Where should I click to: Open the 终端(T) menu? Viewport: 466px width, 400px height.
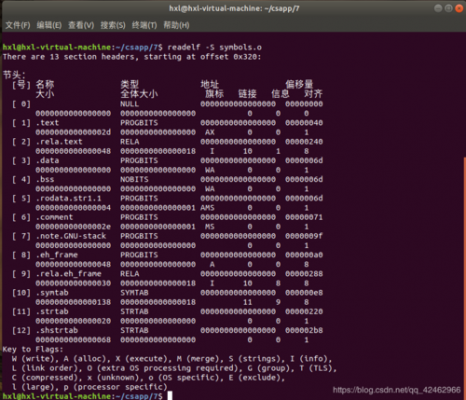click(144, 25)
